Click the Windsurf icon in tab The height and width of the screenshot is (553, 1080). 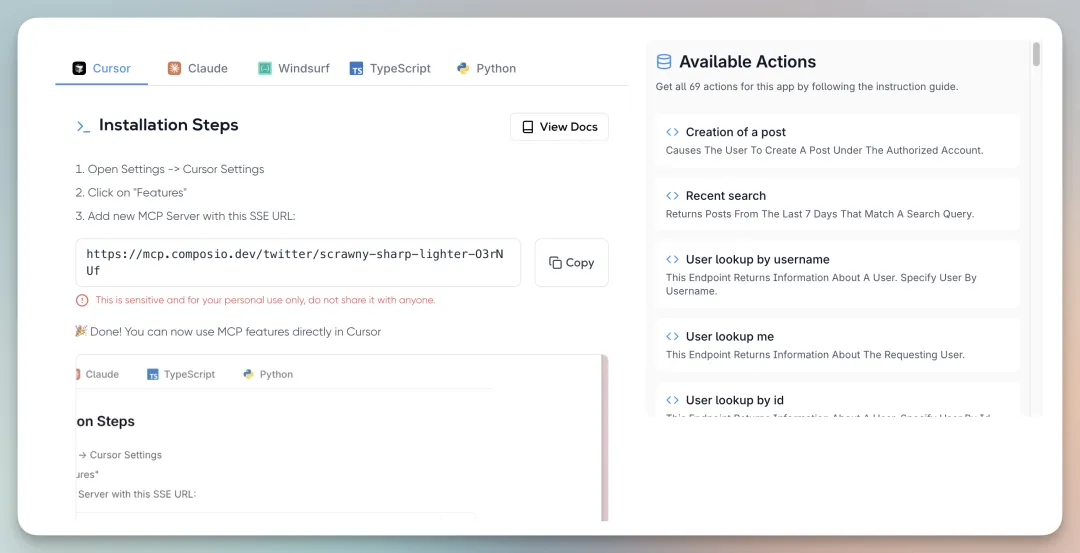264,68
